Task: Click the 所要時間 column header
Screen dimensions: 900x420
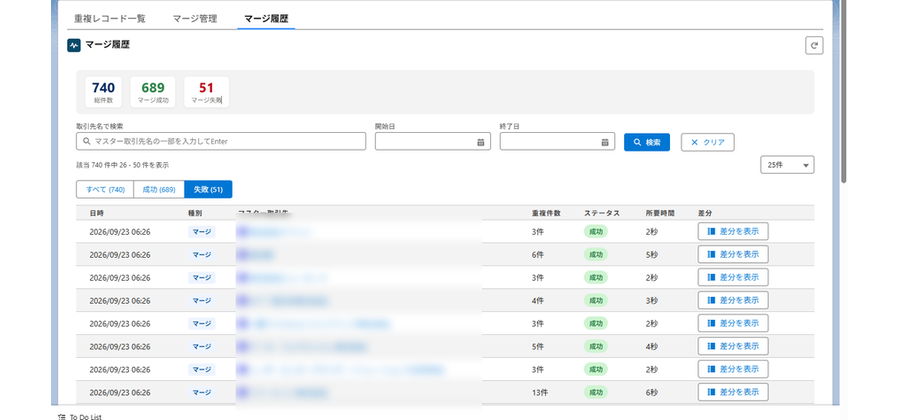Action: (x=660, y=213)
